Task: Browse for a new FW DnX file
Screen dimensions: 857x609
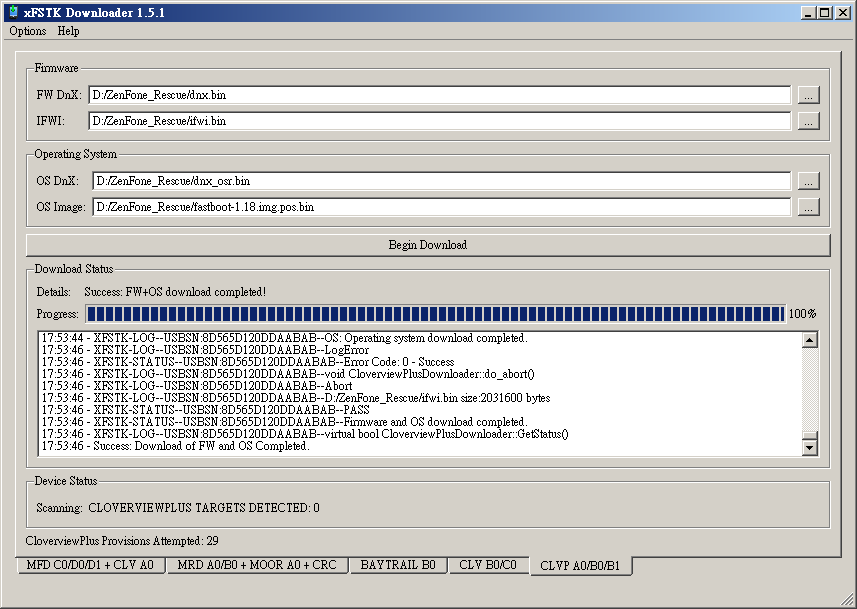Action: point(810,94)
